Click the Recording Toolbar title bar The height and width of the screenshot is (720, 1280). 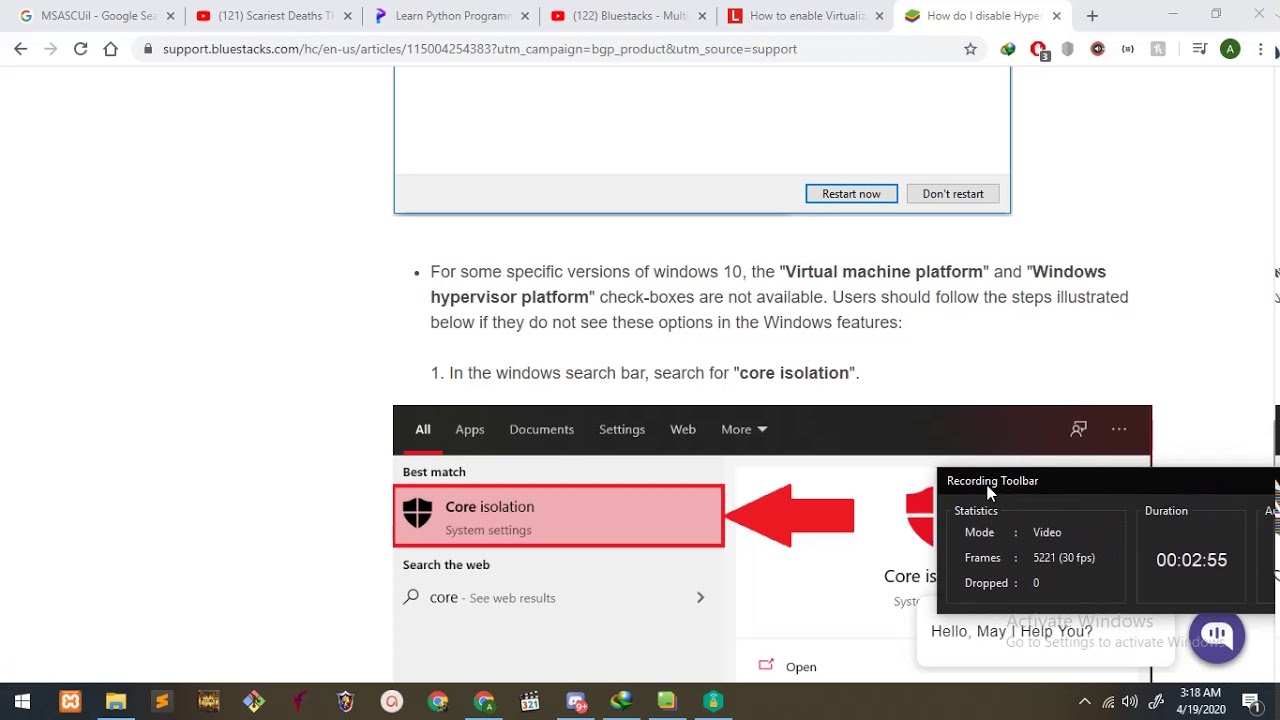click(1105, 481)
